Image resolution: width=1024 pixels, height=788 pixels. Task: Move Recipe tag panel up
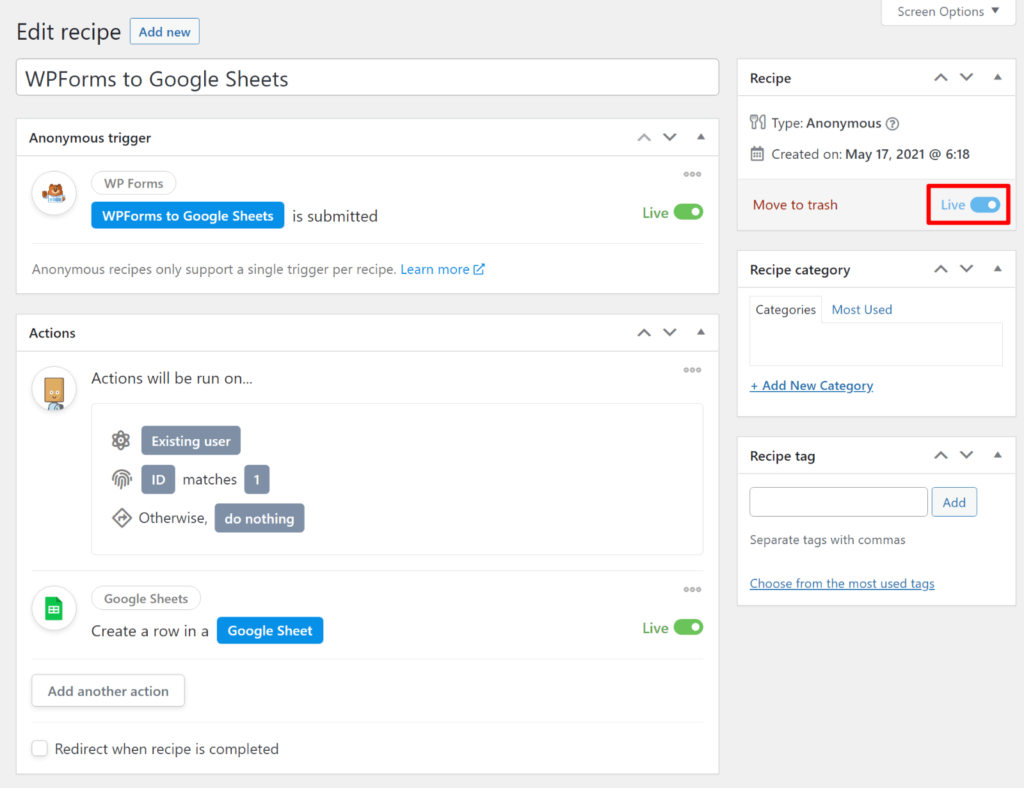pos(940,455)
